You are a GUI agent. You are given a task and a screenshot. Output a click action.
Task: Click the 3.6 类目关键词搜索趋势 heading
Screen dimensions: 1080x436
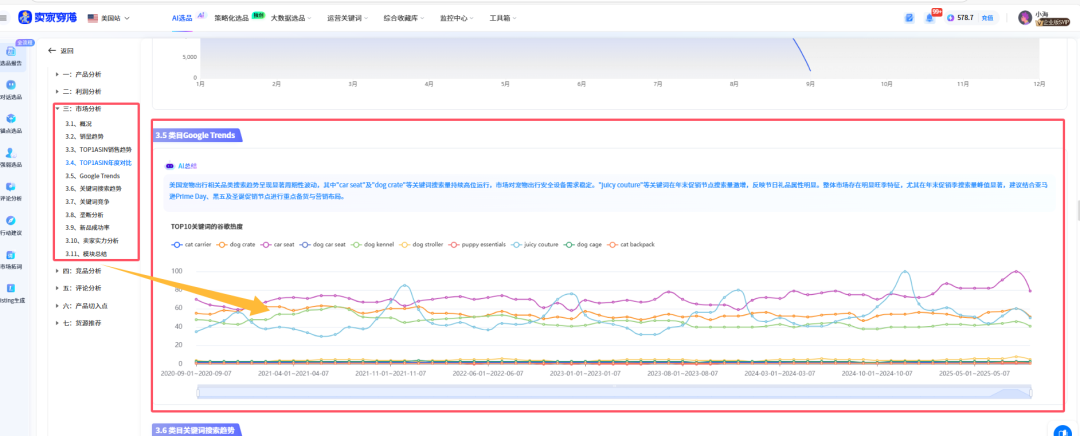(195, 430)
